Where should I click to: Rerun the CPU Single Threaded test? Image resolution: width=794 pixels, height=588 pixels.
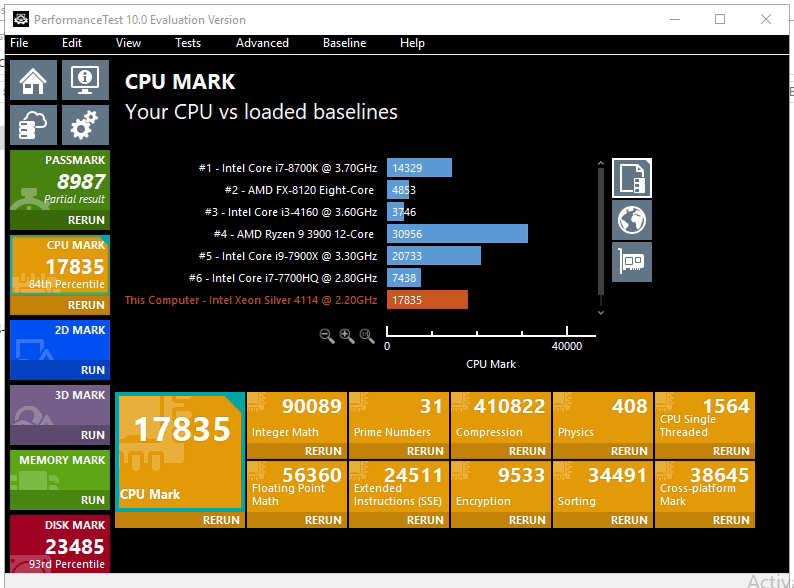[x=731, y=451]
